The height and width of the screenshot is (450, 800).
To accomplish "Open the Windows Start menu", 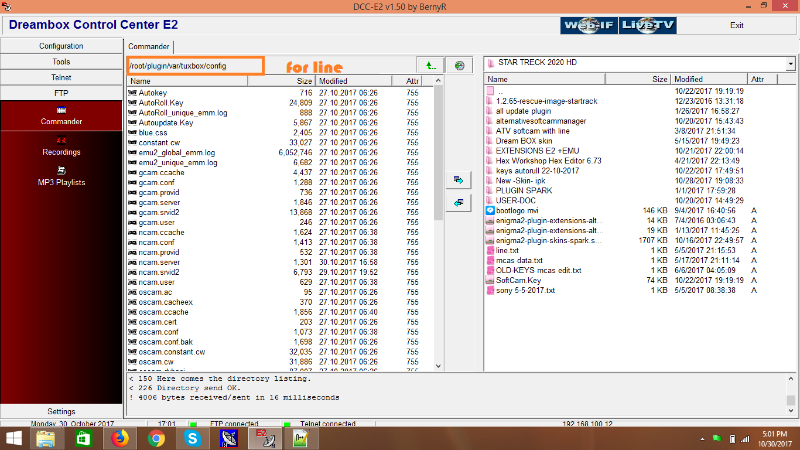I will 14,439.
